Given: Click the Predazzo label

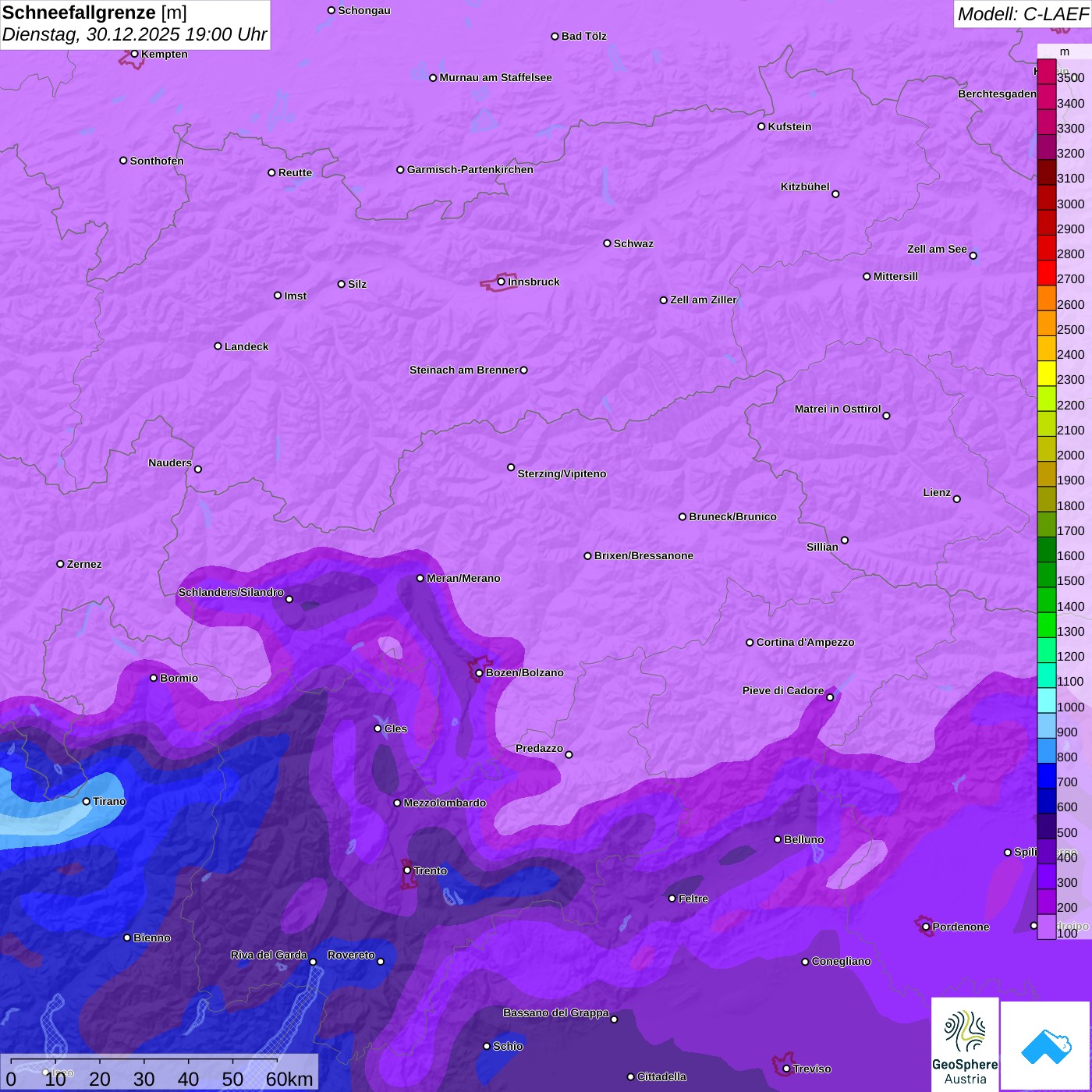Looking at the screenshot, I should (539, 748).
